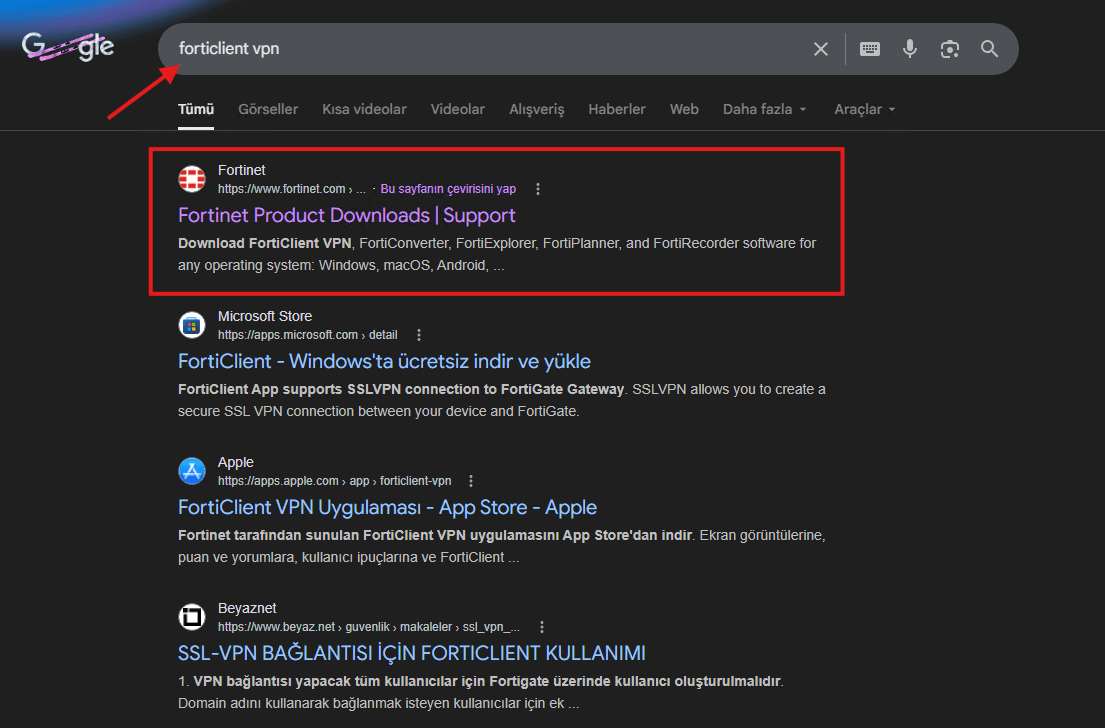The width and height of the screenshot is (1105, 728).
Task: Go to the Google homepage via the logo
Action: pos(68,47)
